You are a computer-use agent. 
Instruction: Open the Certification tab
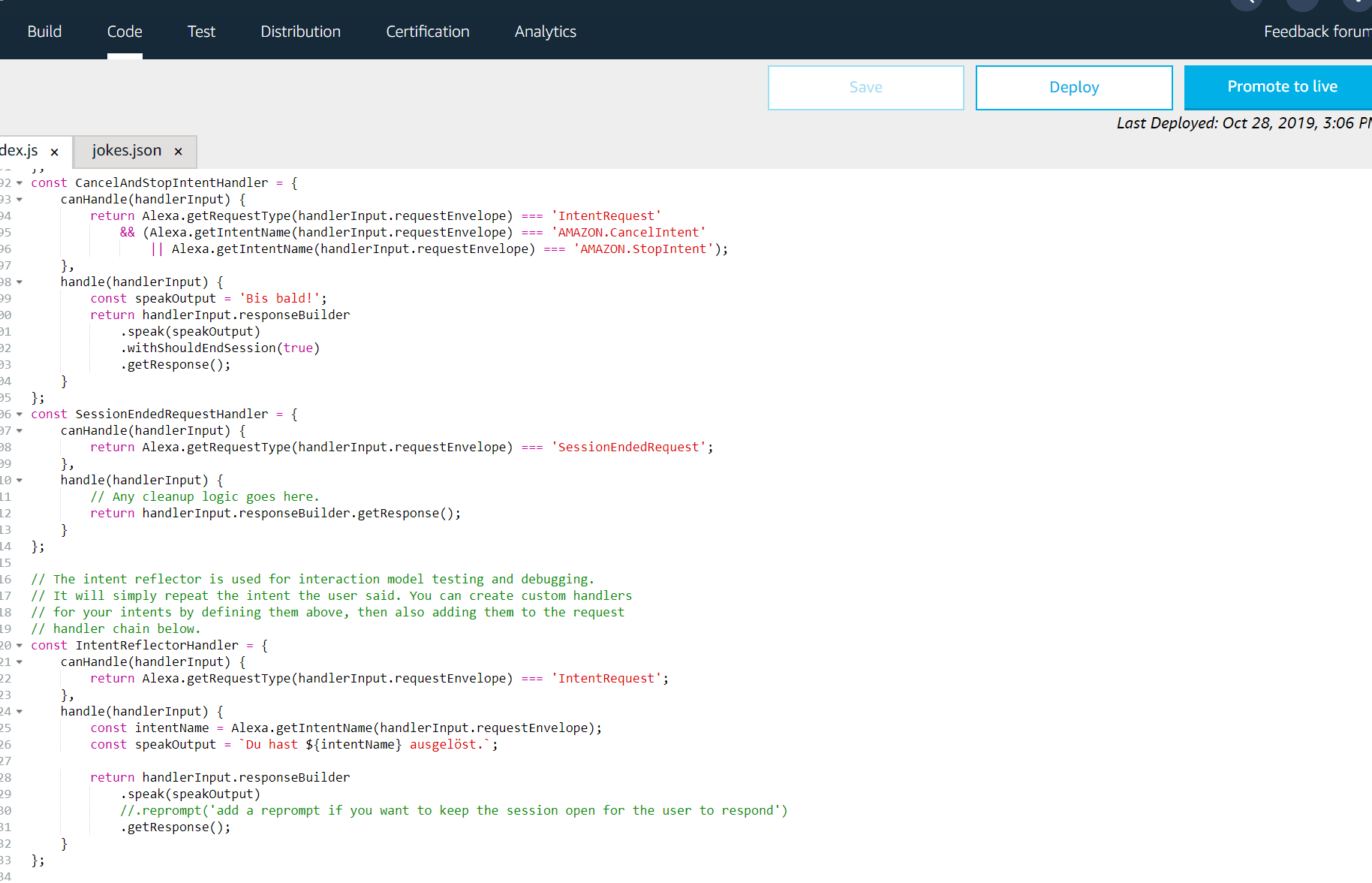(428, 32)
